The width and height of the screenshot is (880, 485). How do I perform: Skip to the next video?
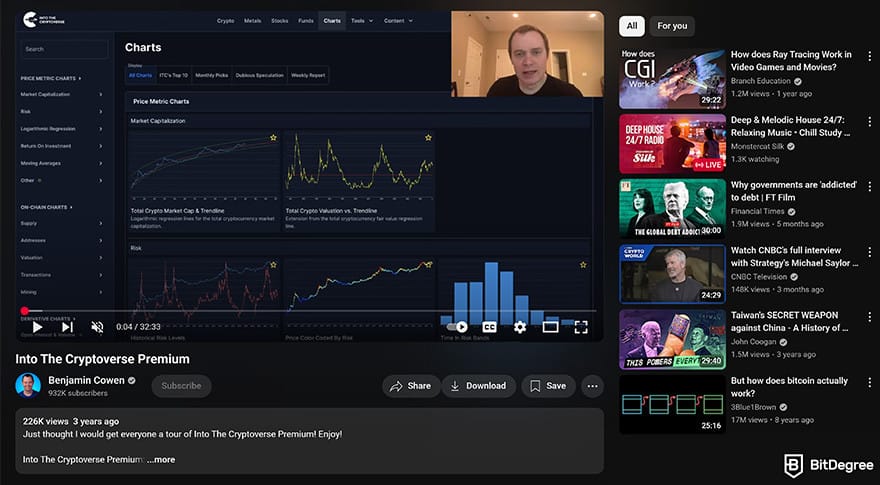[67, 326]
